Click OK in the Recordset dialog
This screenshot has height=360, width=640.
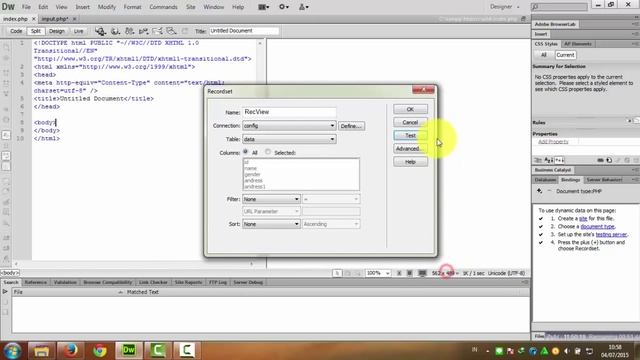point(410,109)
